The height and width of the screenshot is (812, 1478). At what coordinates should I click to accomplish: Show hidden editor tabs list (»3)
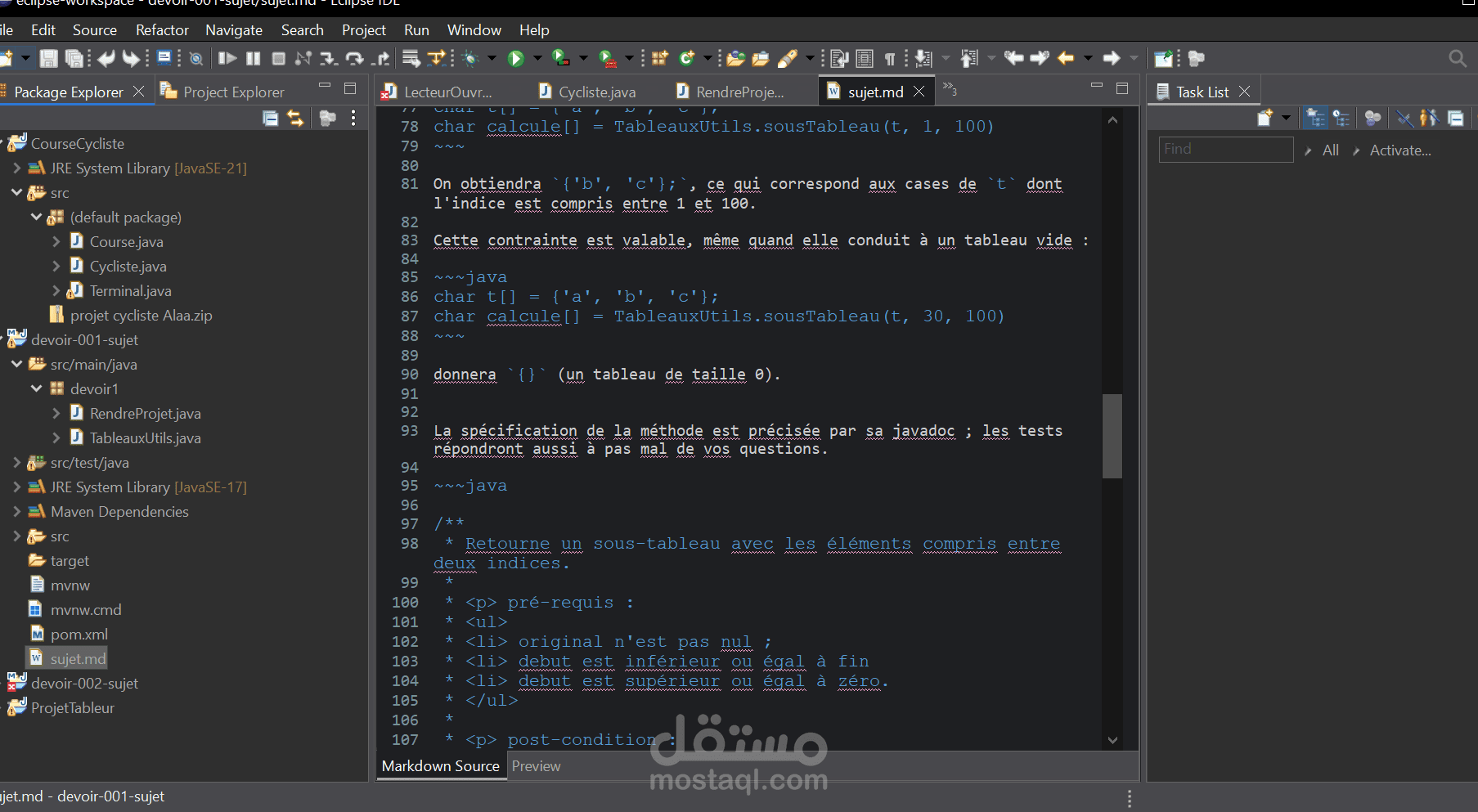click(950, 88)
